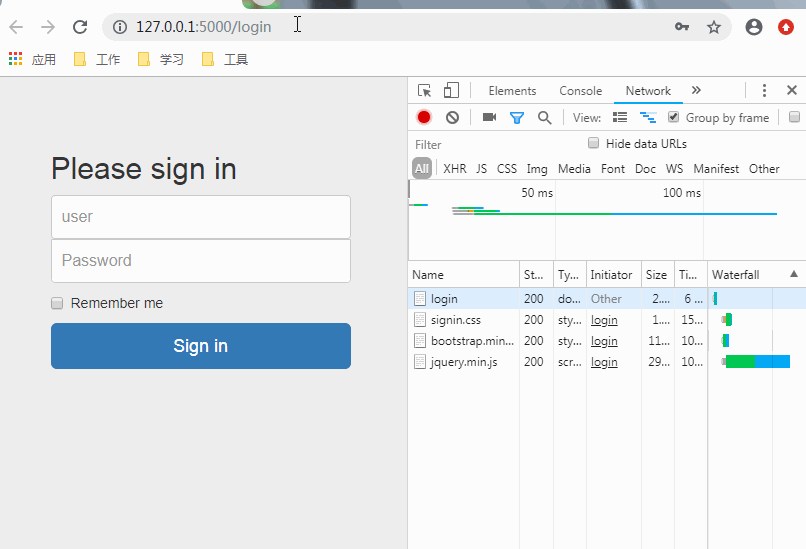Activate the inspect element picker

click(424, 90)
